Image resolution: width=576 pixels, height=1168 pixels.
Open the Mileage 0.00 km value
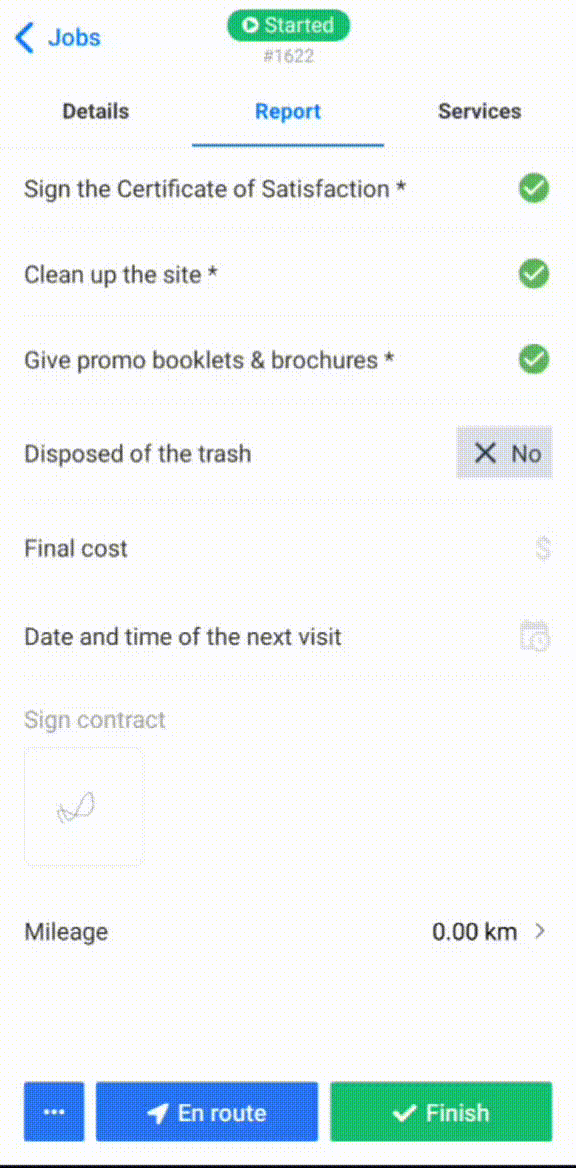coord(475,932)
